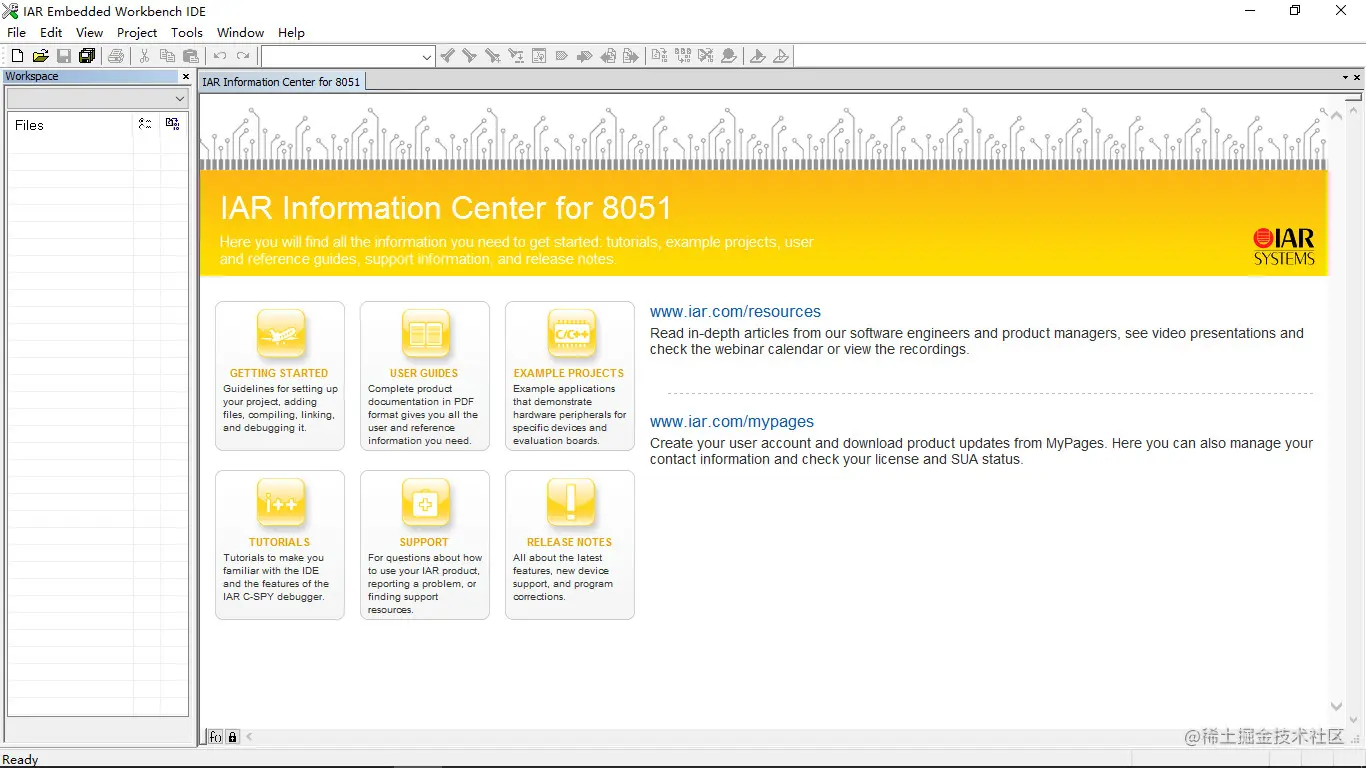The width and height of the screenshot is (1366, 768).
Task: Click the Navigate Forward icon
Action: click(631, 56)
